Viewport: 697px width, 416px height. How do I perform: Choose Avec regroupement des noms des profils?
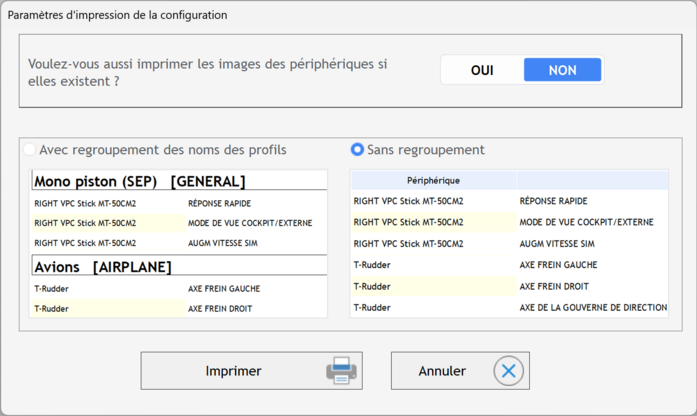(156, 150)
